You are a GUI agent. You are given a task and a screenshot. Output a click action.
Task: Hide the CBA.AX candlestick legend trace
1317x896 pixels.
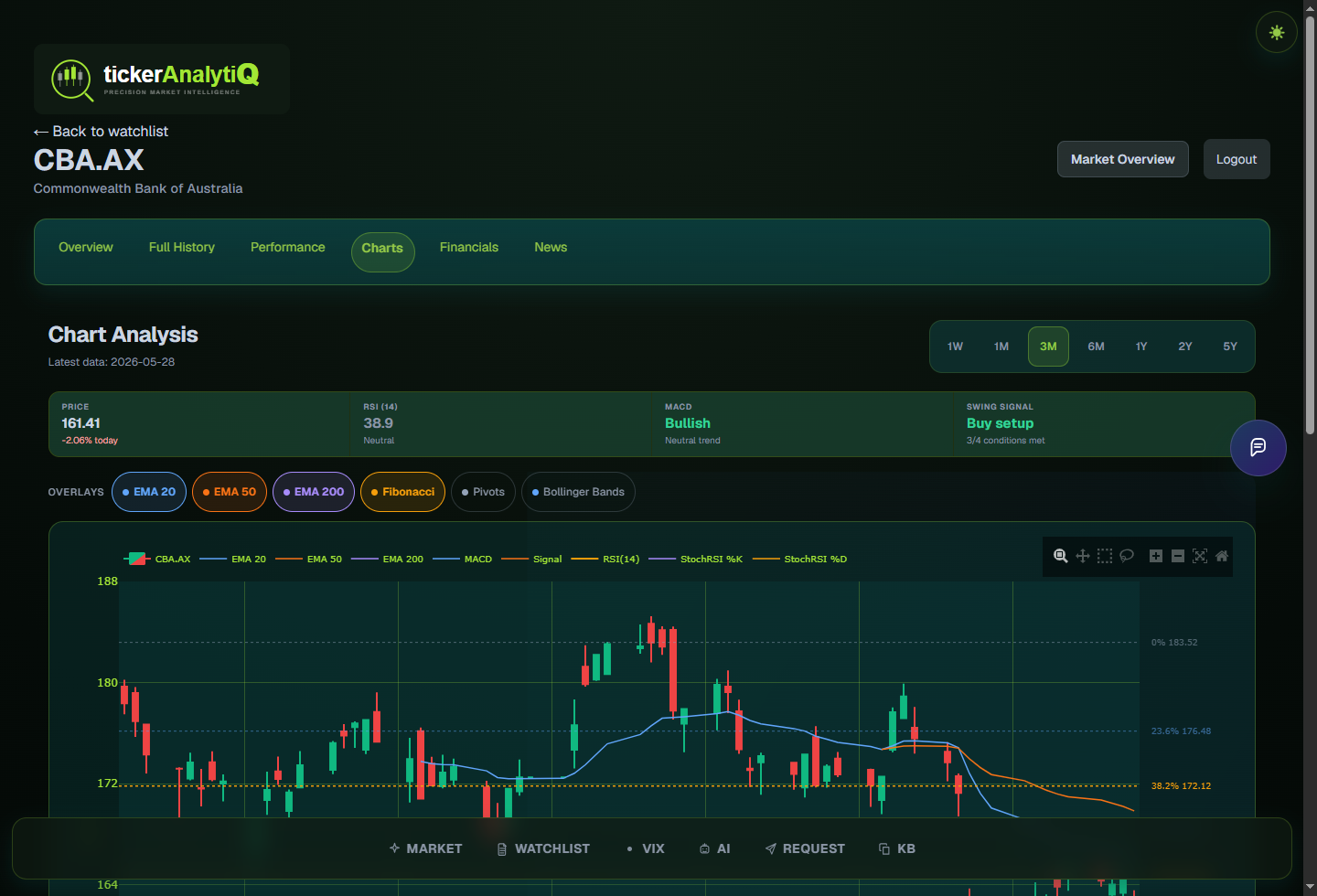157,559
